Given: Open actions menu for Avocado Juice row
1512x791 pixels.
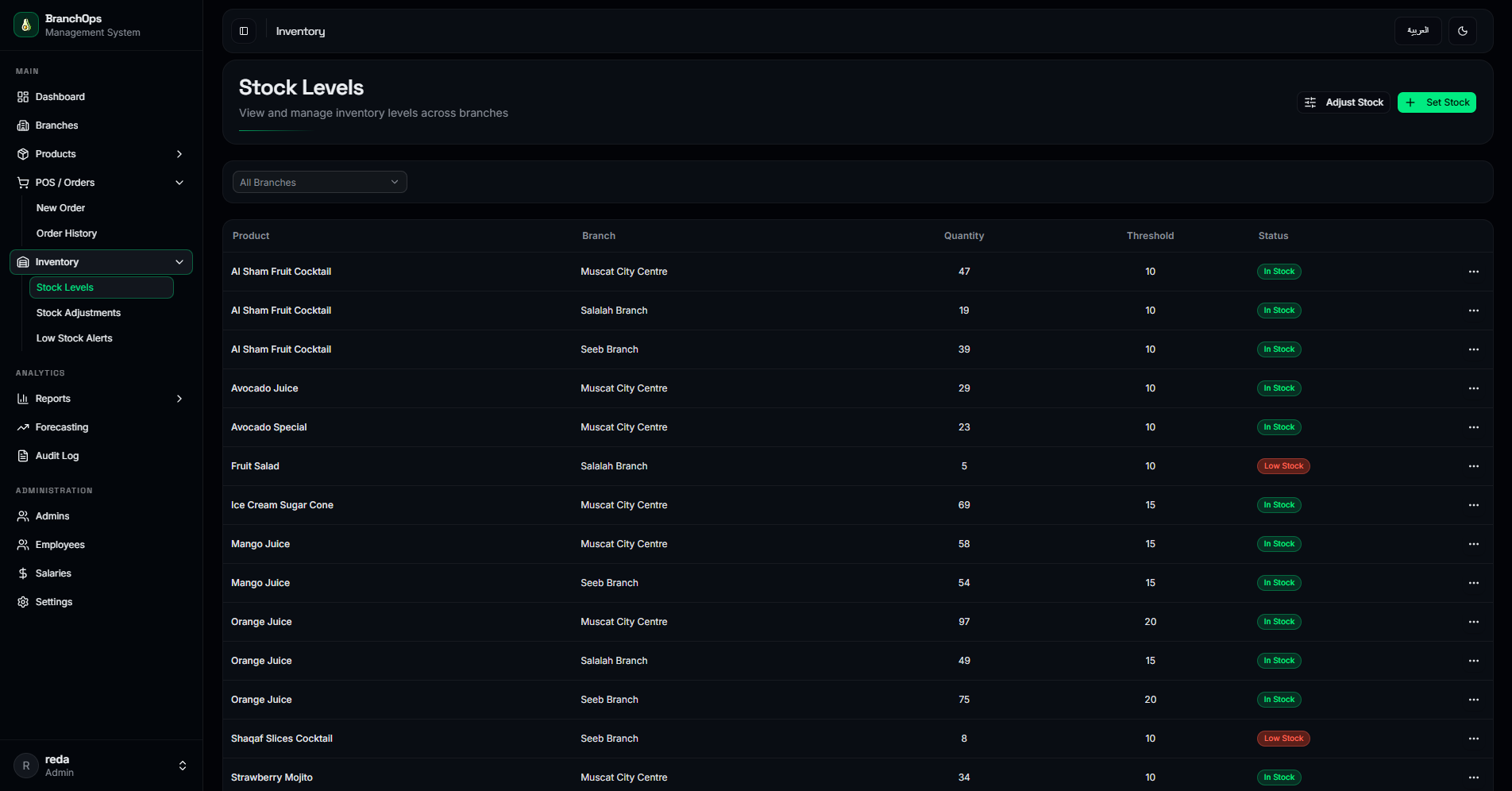Looking at the screenshot, I should coord(1474,388).
